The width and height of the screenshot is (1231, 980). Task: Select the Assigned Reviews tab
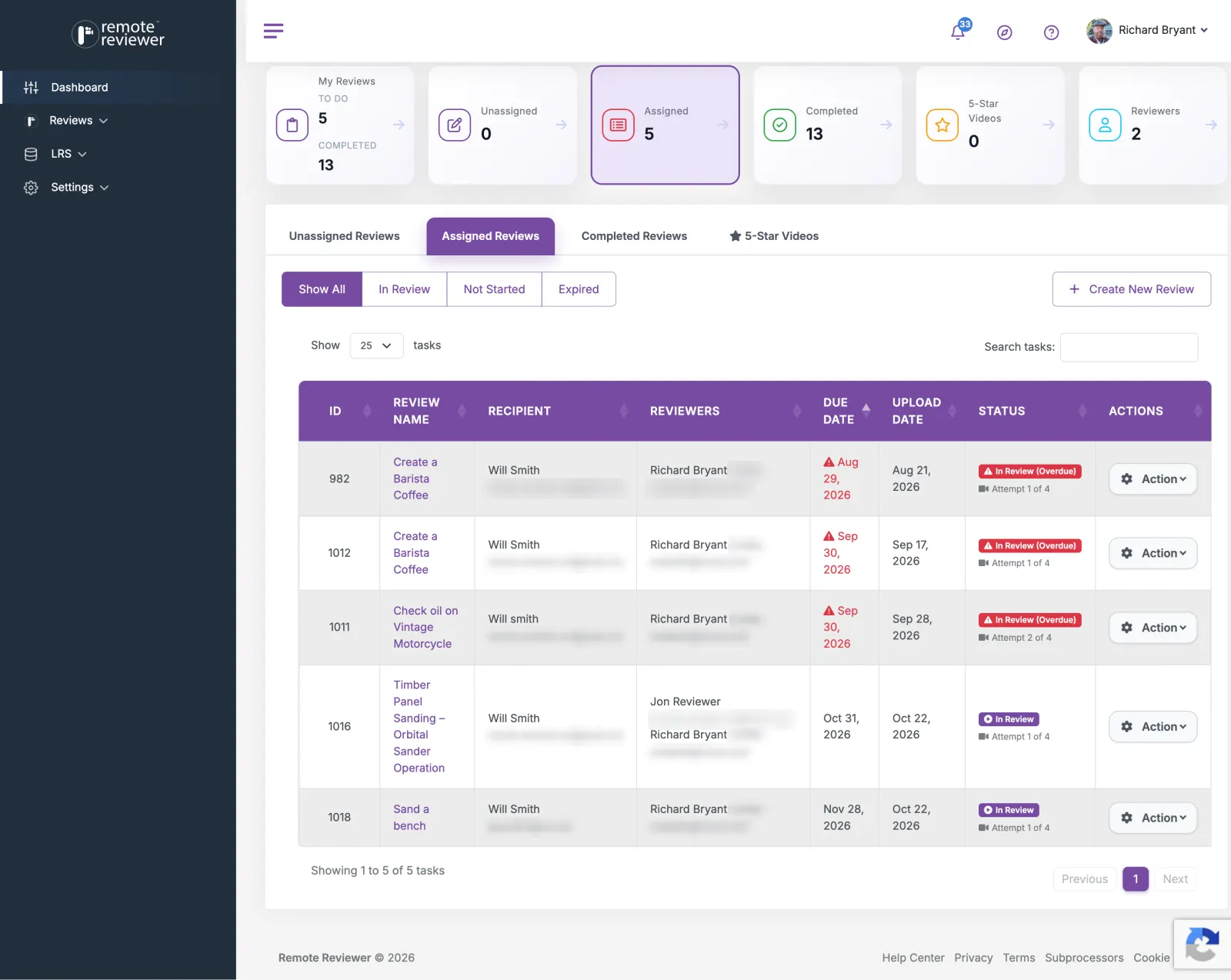(x=490, y=236)
